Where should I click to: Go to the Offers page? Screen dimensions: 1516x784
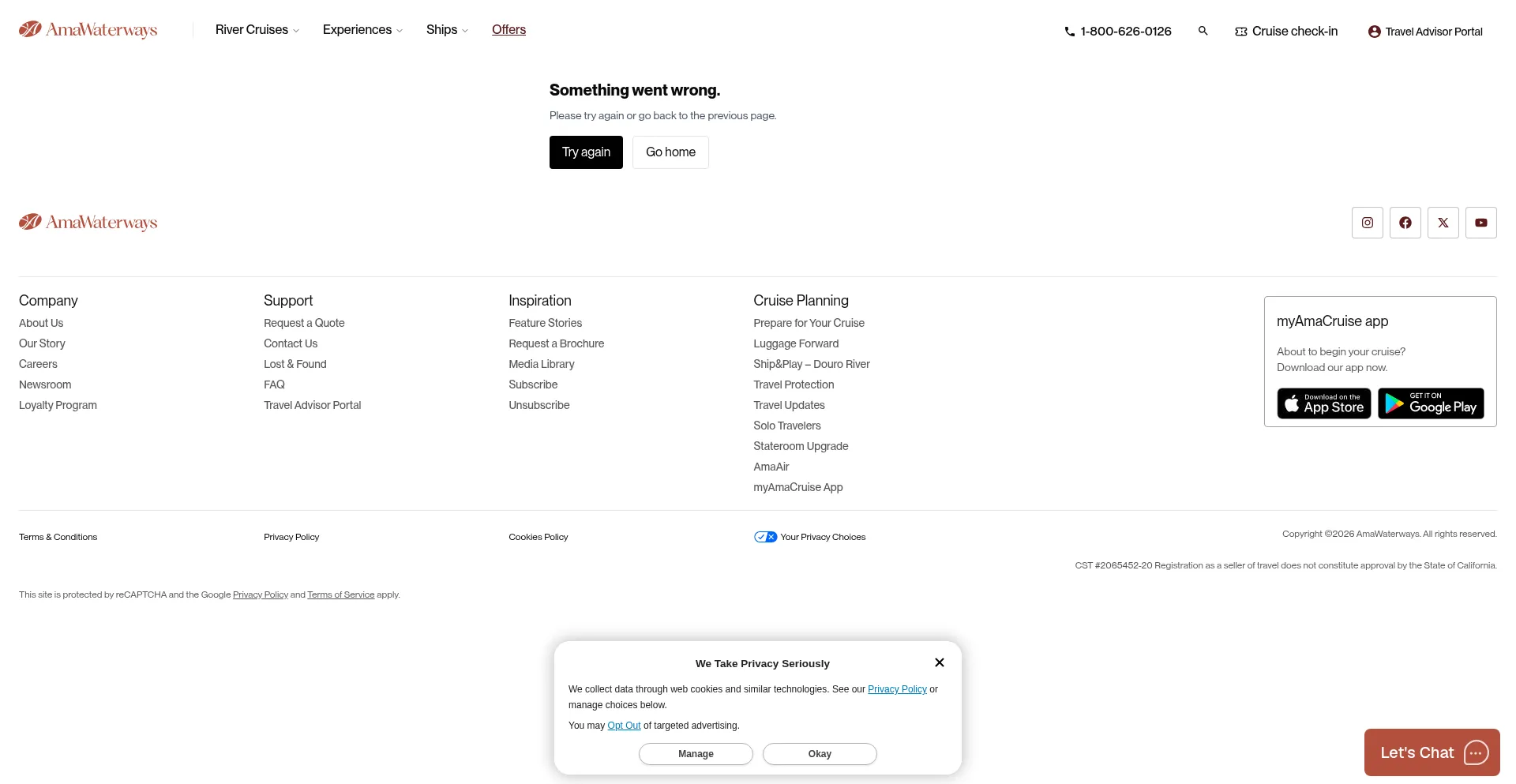(x=508, y=30)
